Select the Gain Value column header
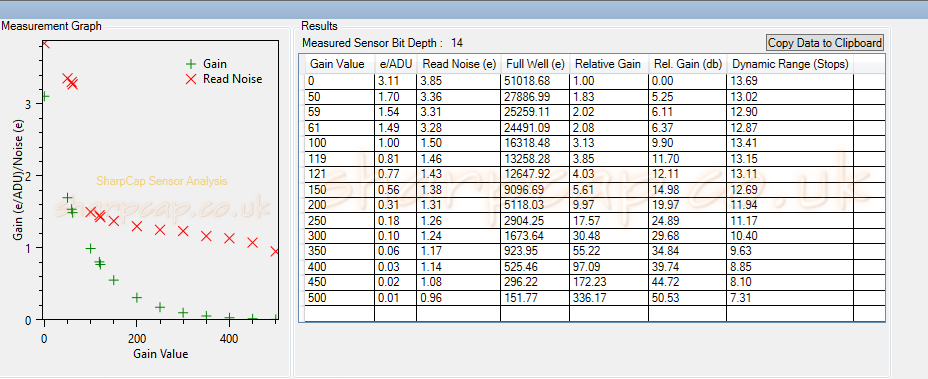The image size is (928, 379). pos(340,64)
